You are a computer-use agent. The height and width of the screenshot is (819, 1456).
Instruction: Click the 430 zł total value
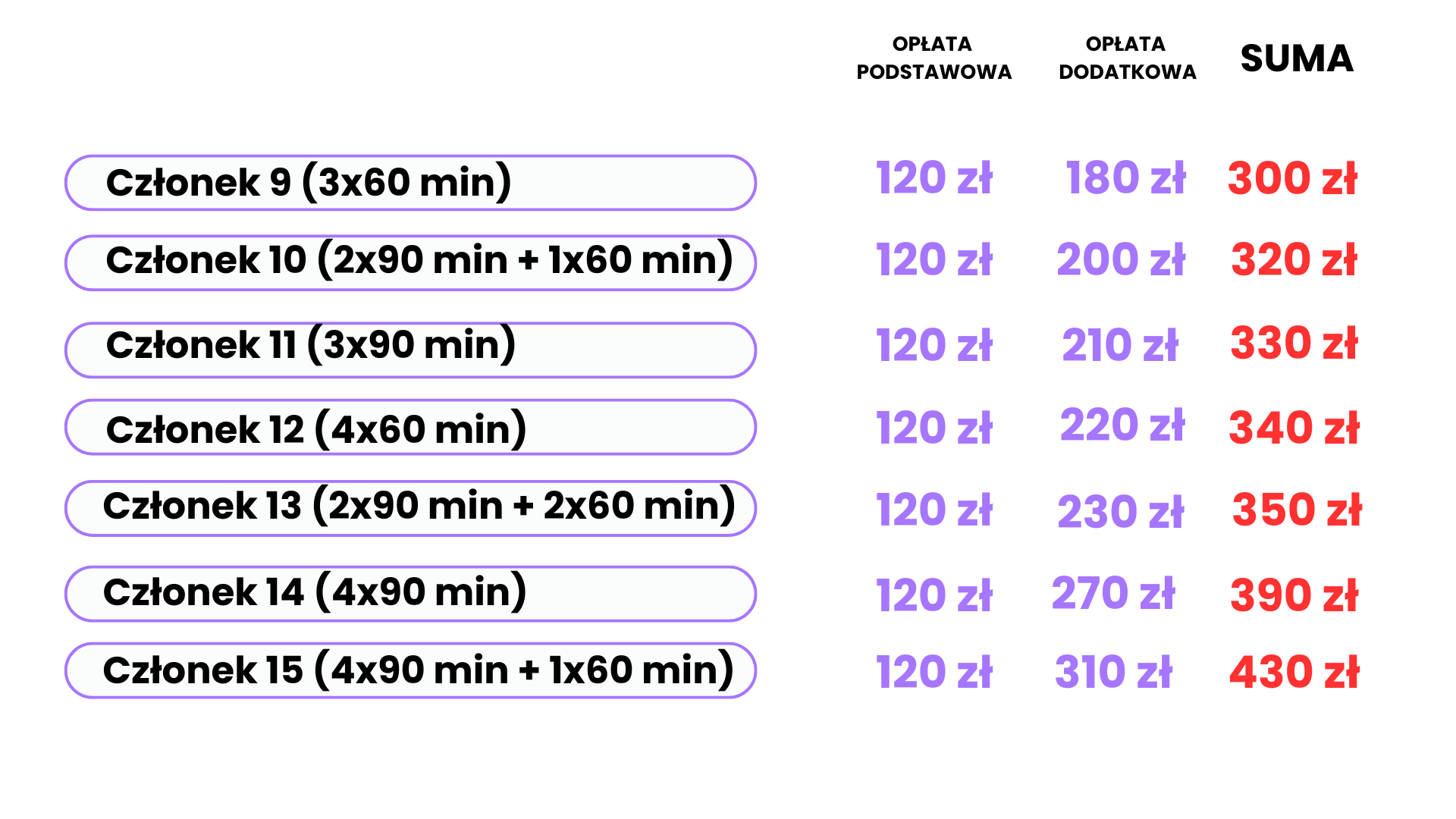point(1294,673)
